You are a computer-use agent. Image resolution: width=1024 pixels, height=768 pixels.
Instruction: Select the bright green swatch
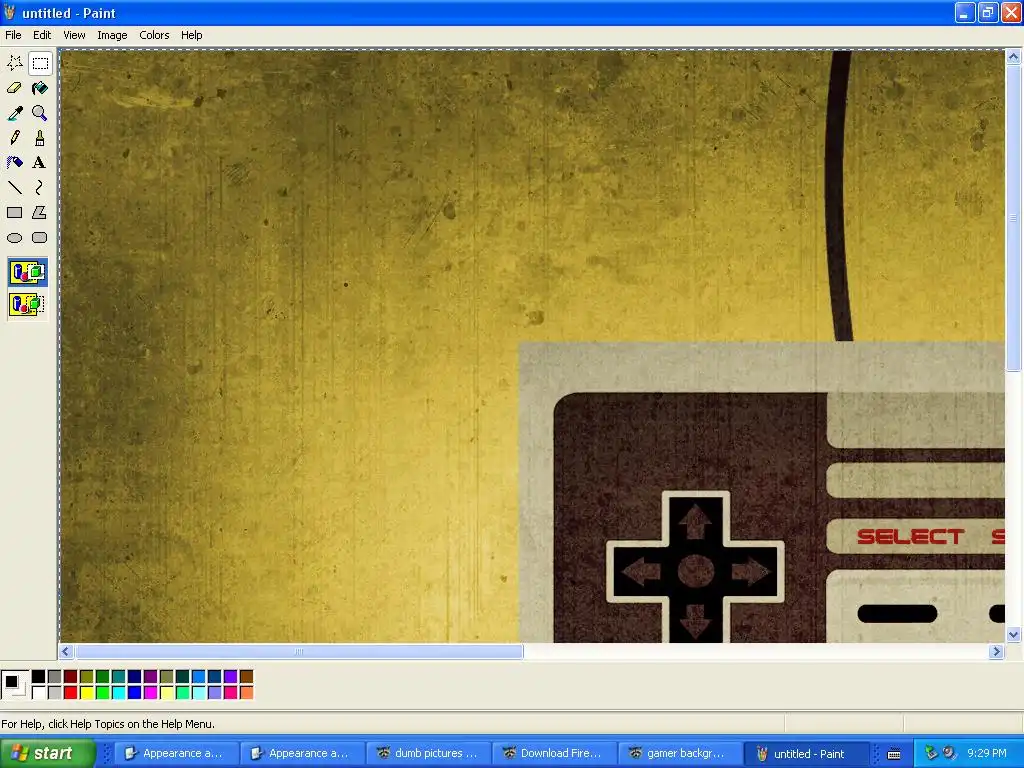103,692
